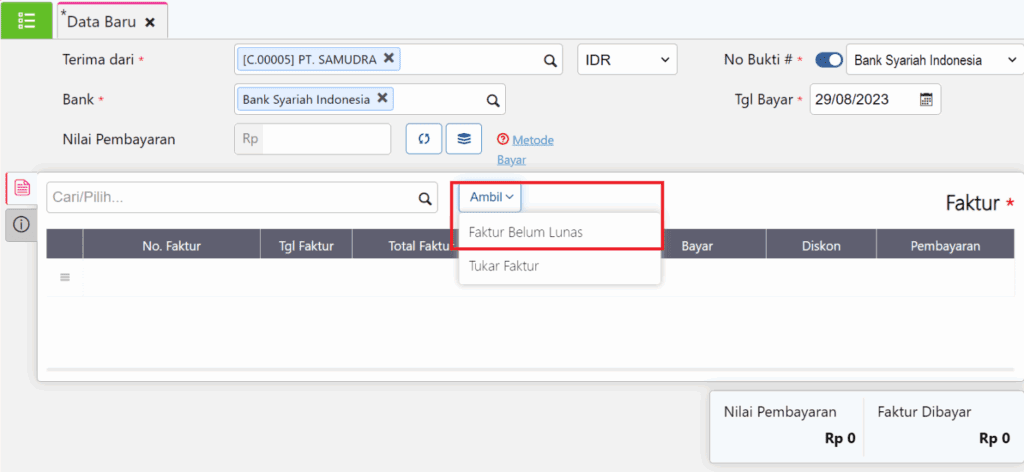Remove Bank Syariah Indonesia bank tag
This screenshot has height=472, width=1024.
[382, 98]
